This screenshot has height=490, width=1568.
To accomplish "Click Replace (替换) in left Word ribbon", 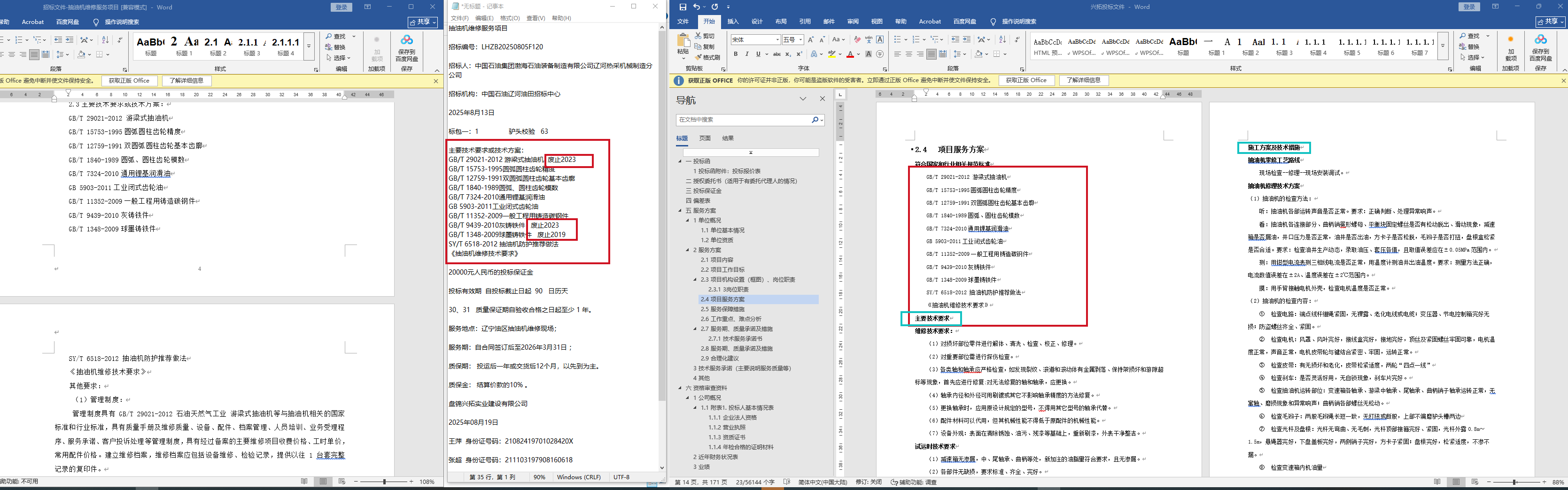I will [335, 47].
